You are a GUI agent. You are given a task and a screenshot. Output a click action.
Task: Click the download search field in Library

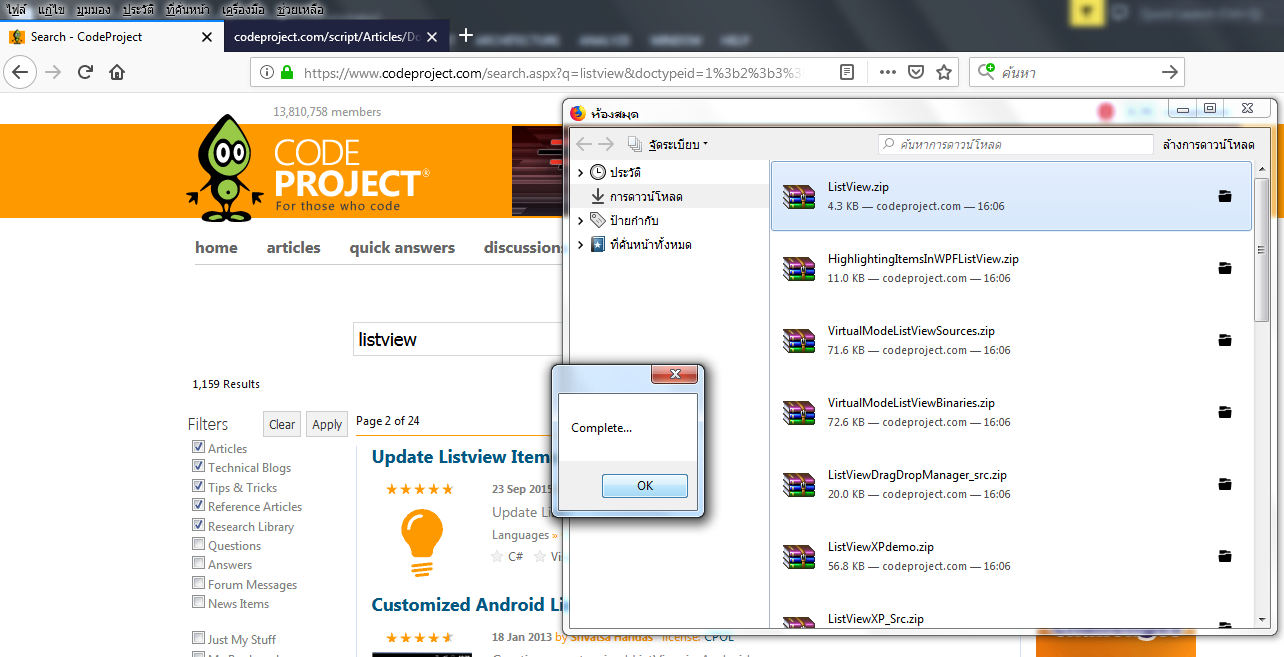point(1016,144)
